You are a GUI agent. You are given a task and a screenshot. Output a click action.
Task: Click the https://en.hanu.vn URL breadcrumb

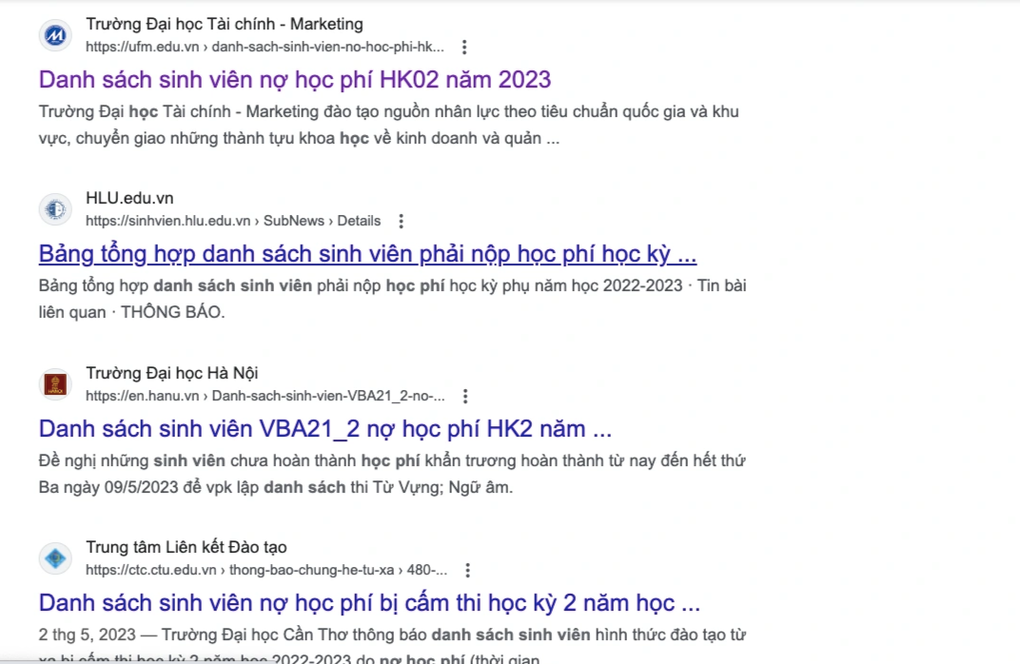coord(265,396)
